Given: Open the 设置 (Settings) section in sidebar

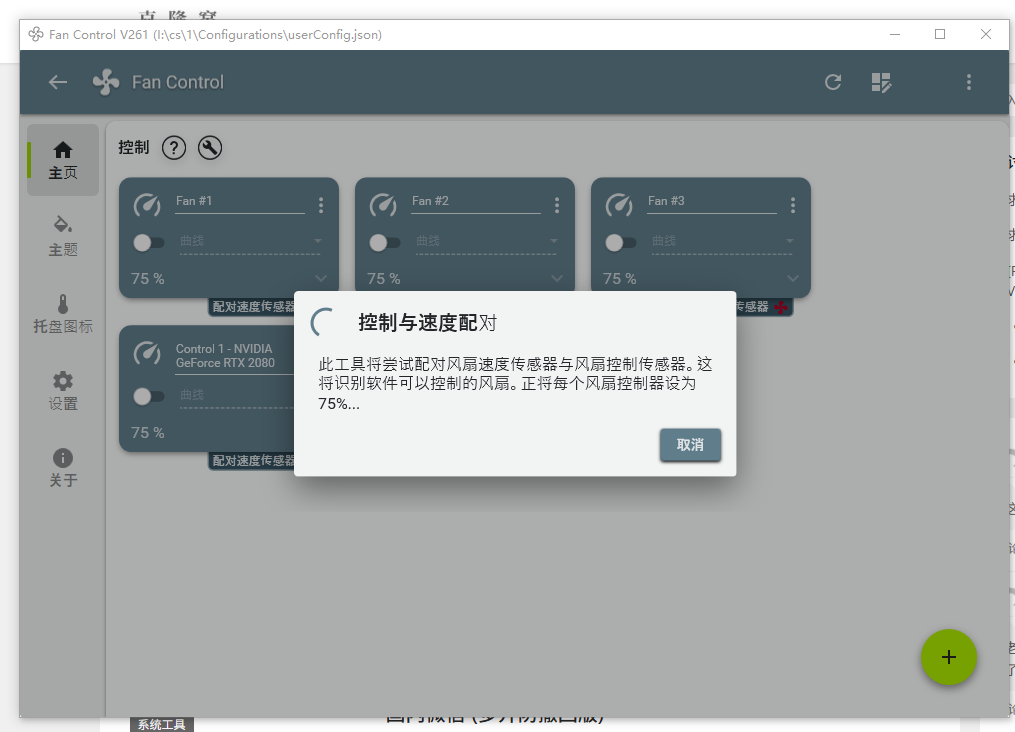Looking at the screenshot, I should click(62, 390).
